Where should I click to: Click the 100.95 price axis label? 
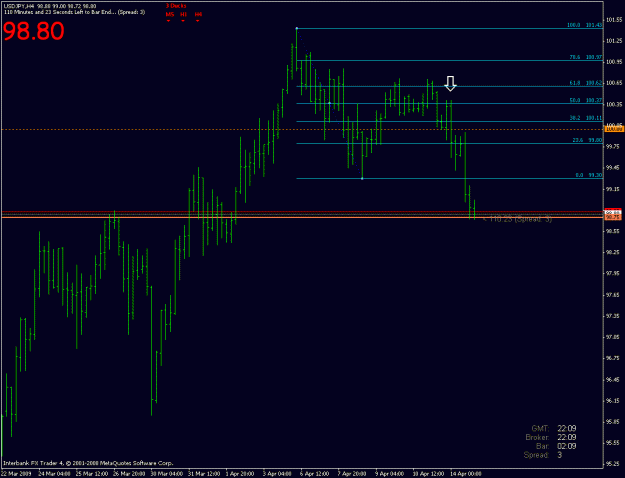(x=614, y=62)
